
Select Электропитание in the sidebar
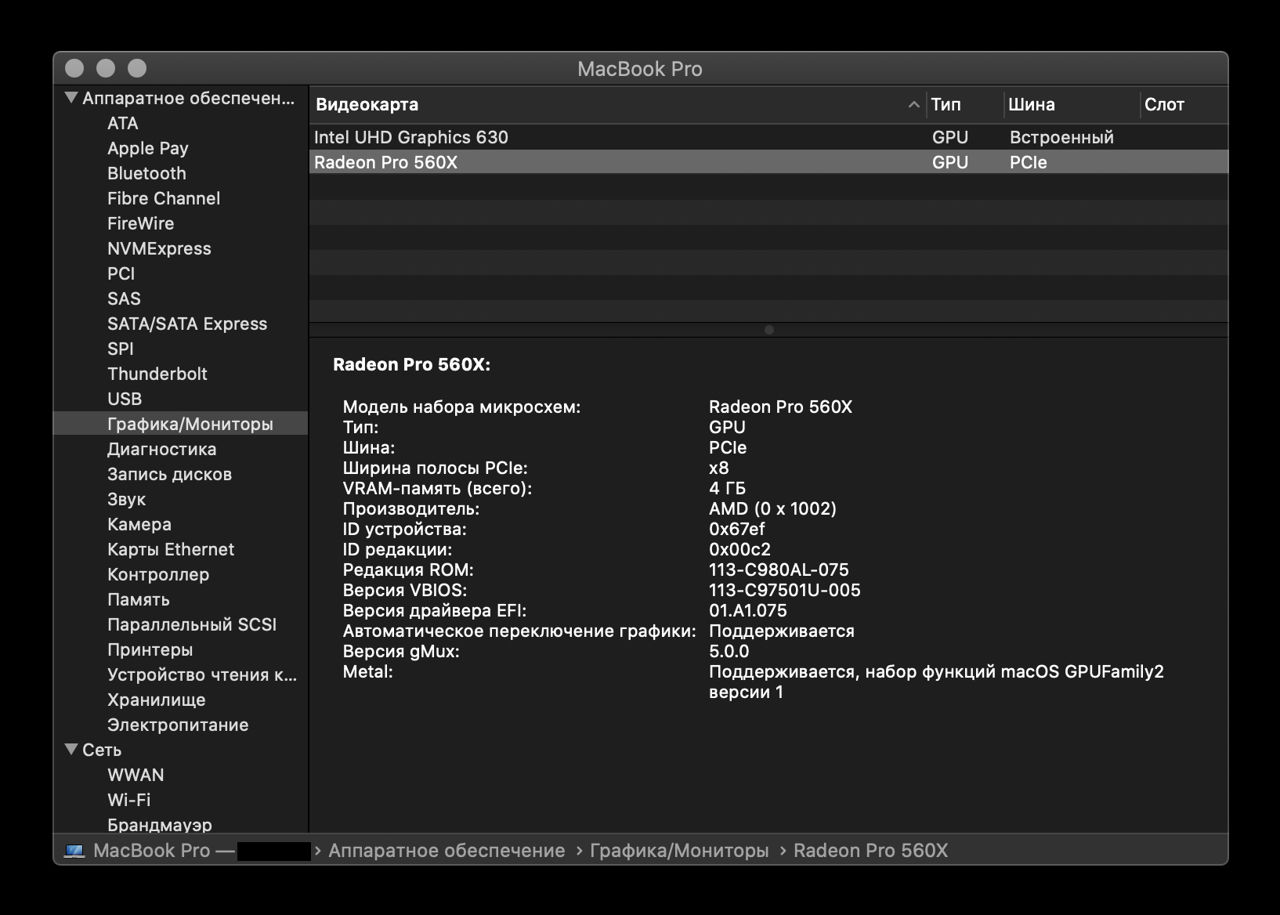point(178,724)
